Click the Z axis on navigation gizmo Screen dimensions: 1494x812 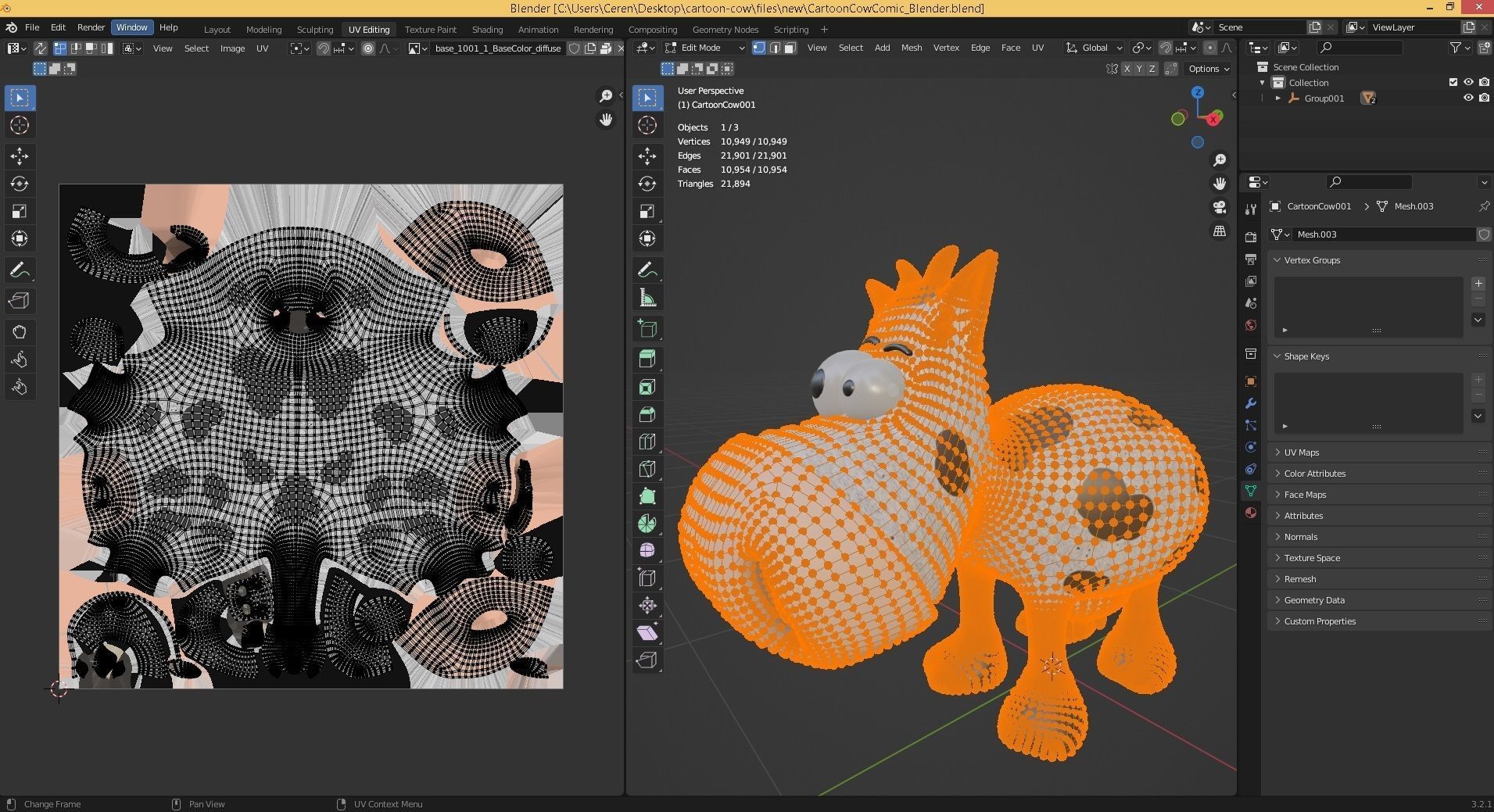click(x=1198, y=92)
